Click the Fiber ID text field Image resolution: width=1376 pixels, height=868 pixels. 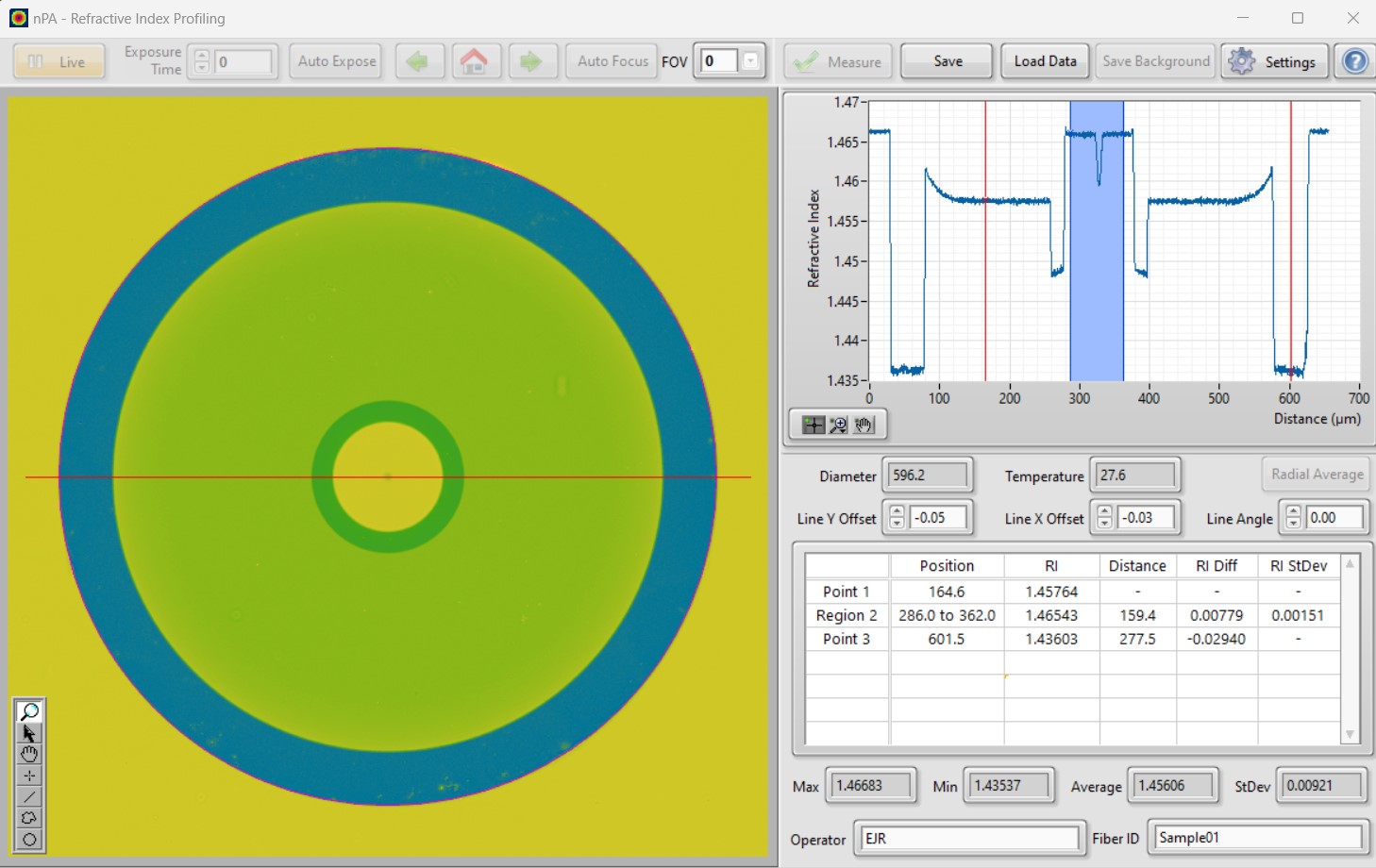coord(1258,838)
